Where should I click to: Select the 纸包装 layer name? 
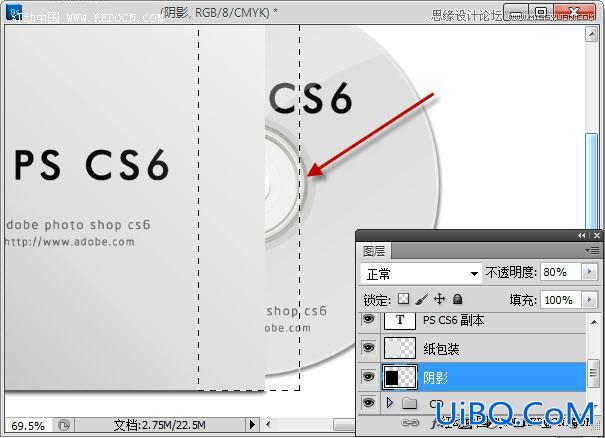[441, 349]
